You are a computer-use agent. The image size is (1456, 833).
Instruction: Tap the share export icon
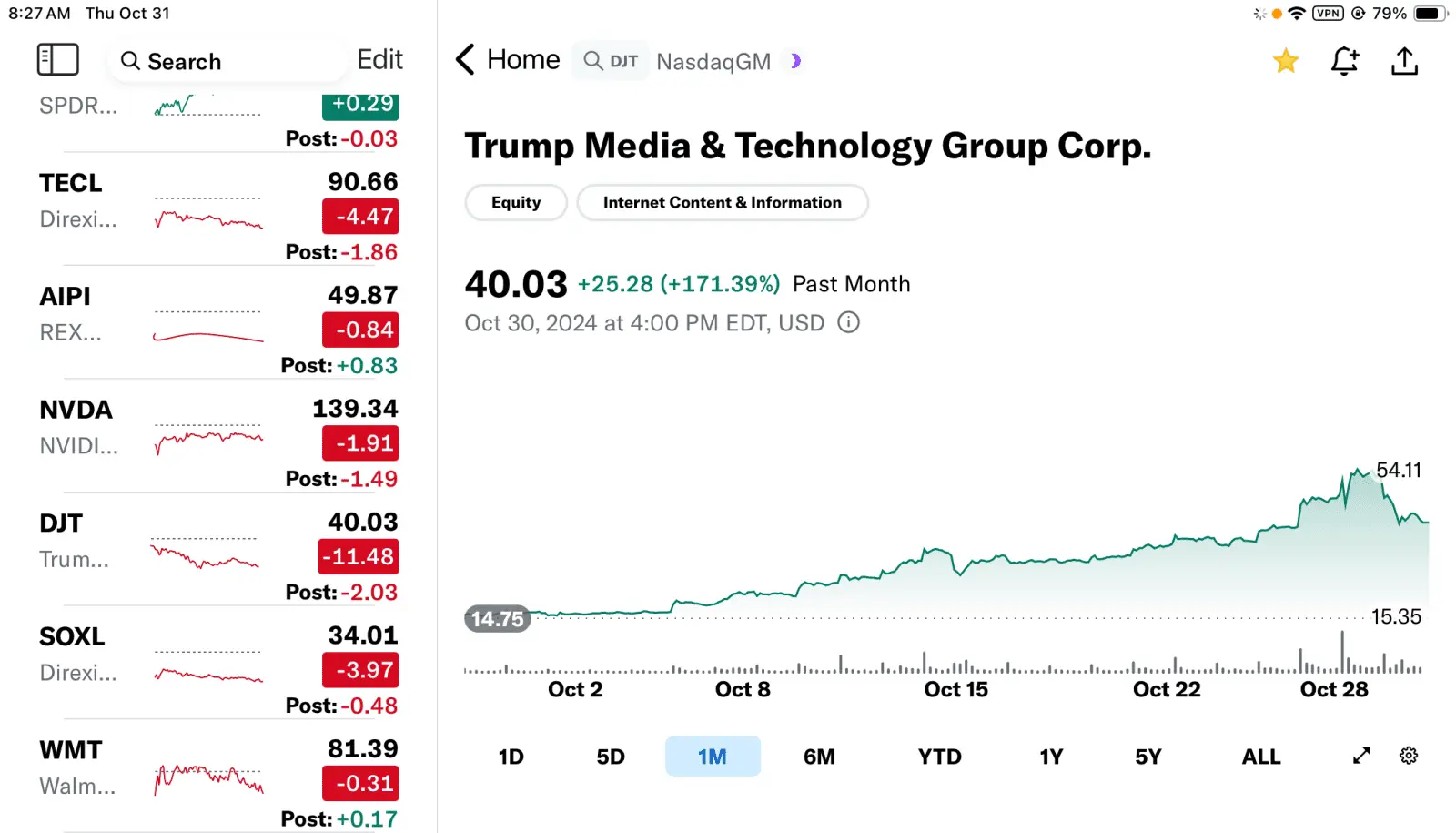[1404, 61]
